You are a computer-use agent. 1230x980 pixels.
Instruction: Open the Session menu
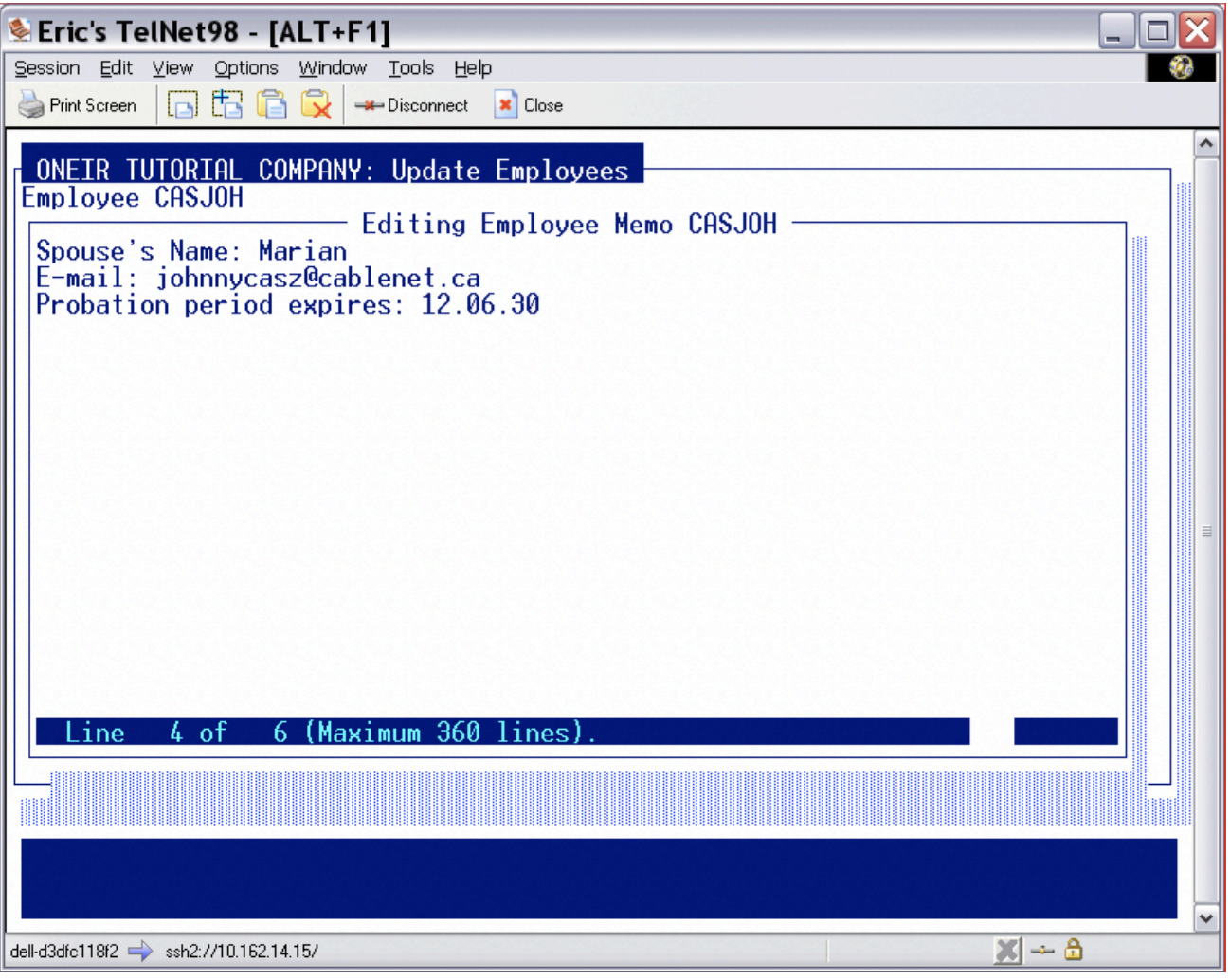coord(46,68)
